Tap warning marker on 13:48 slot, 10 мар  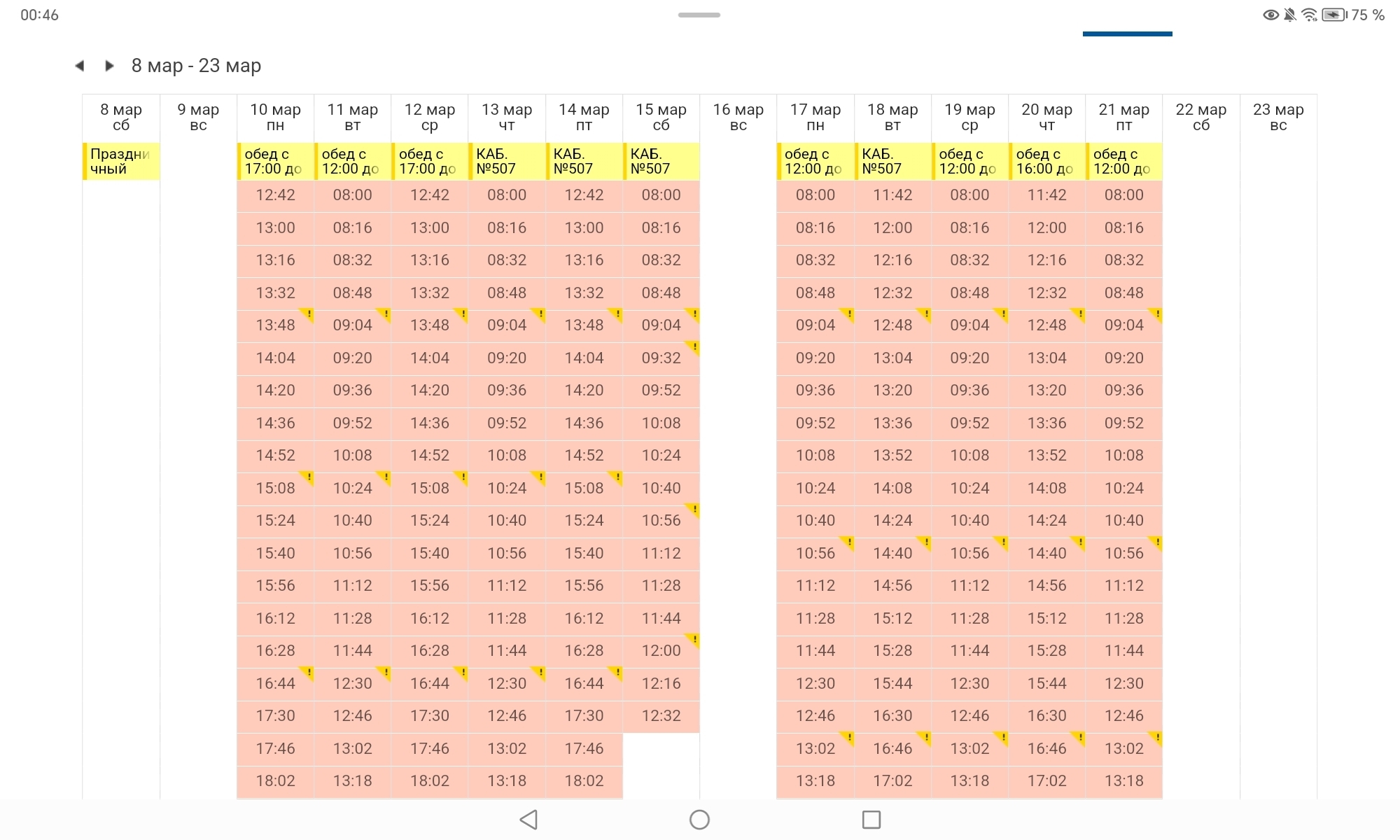coord(308,314)
